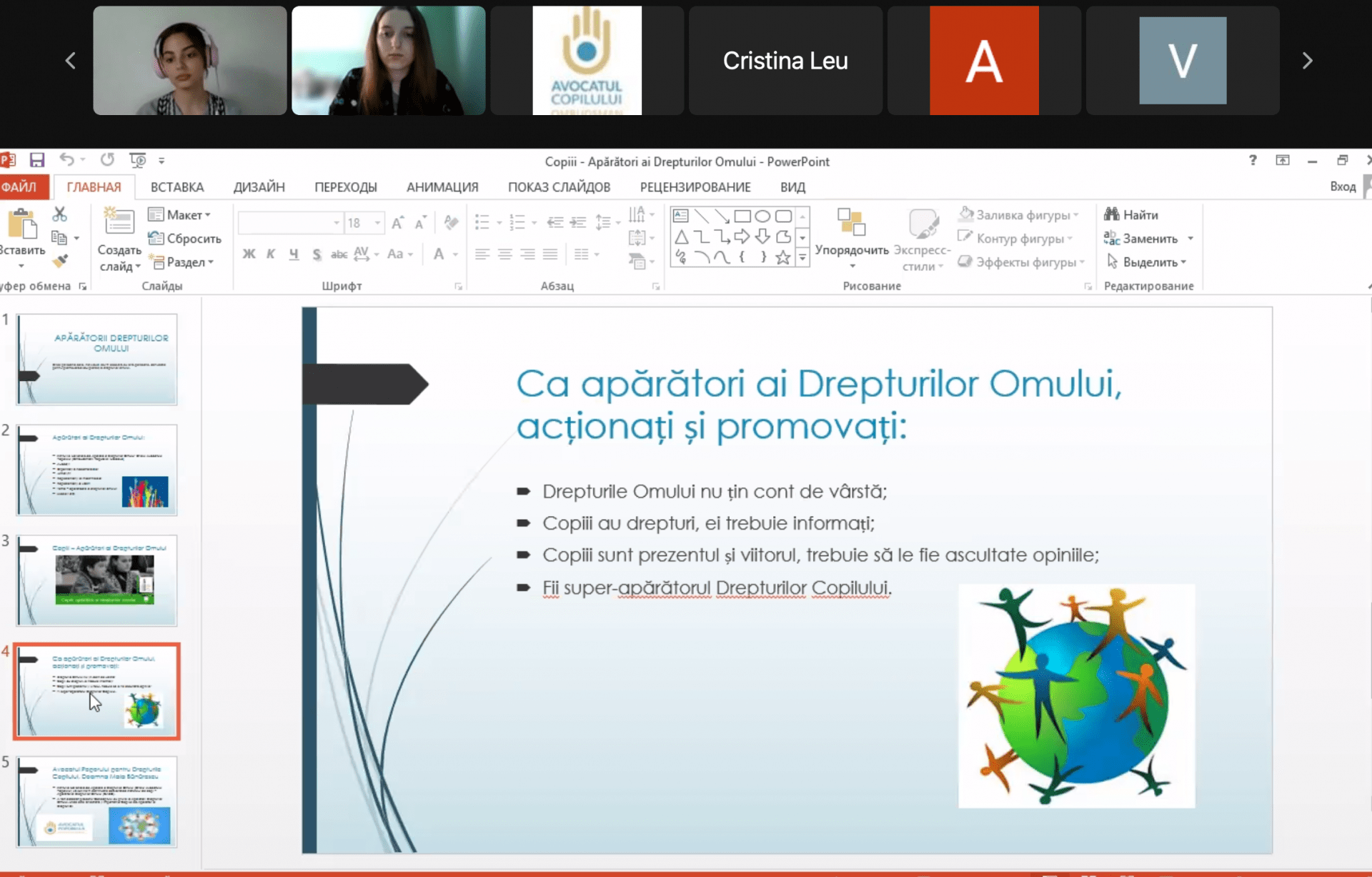Save the presentation with the floppy disk icon
Screen dimensions: 1372x877
point(36,160)
